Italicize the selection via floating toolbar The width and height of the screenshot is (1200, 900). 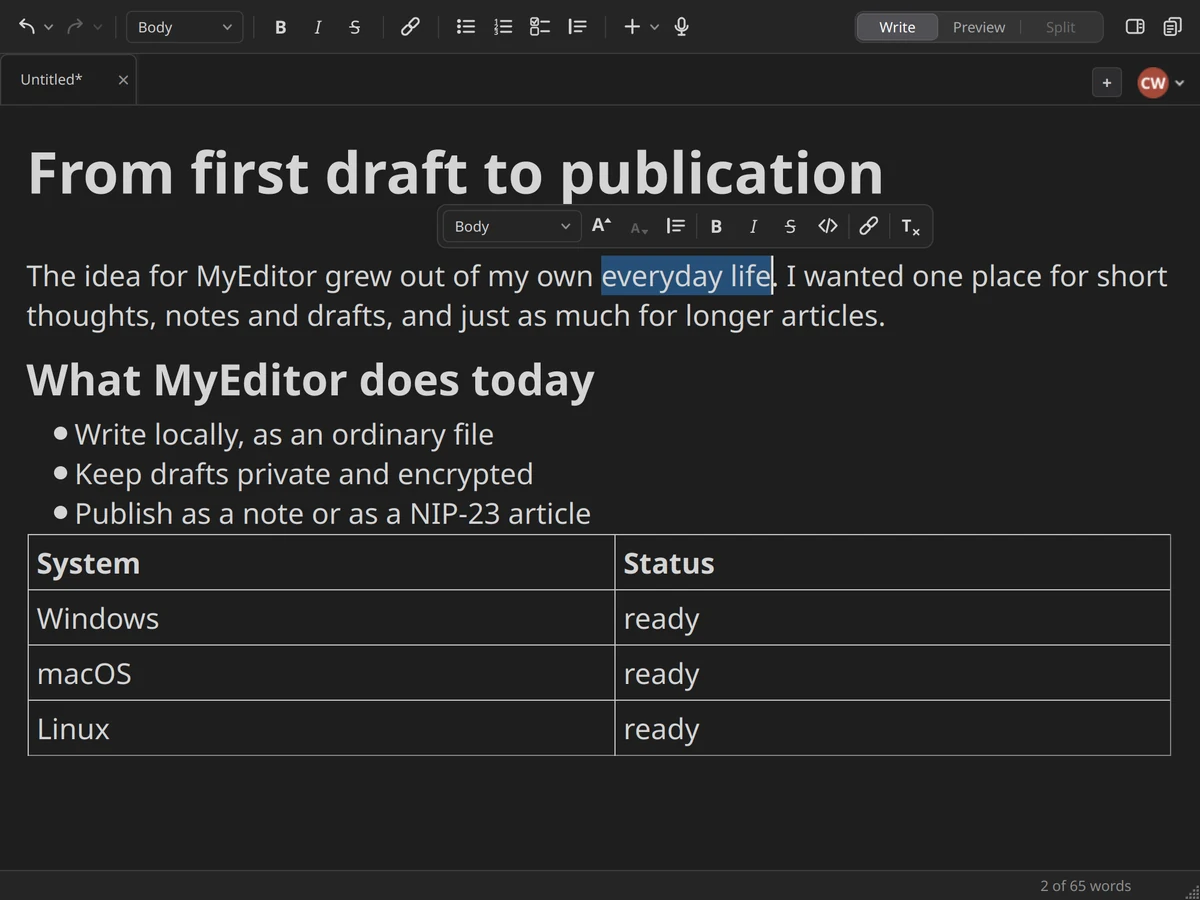tap(754, 227)
